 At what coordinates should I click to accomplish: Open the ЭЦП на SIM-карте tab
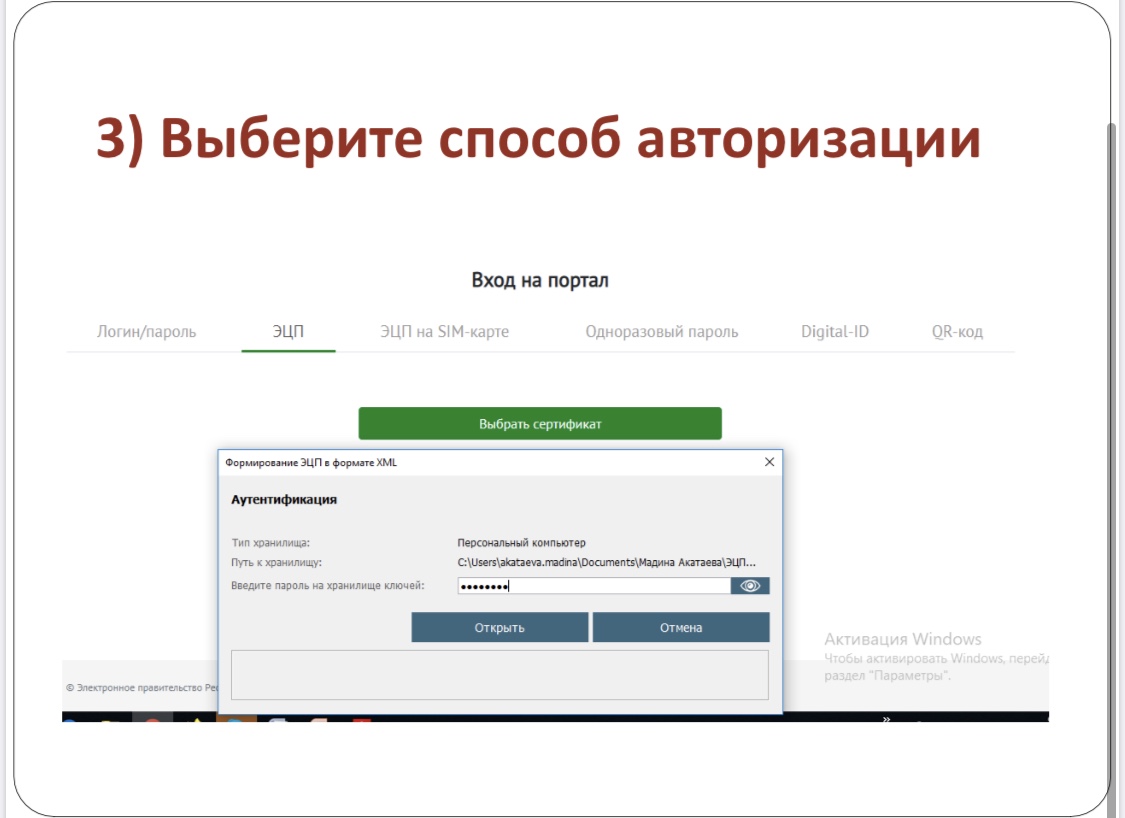click(x=444, y=332)
